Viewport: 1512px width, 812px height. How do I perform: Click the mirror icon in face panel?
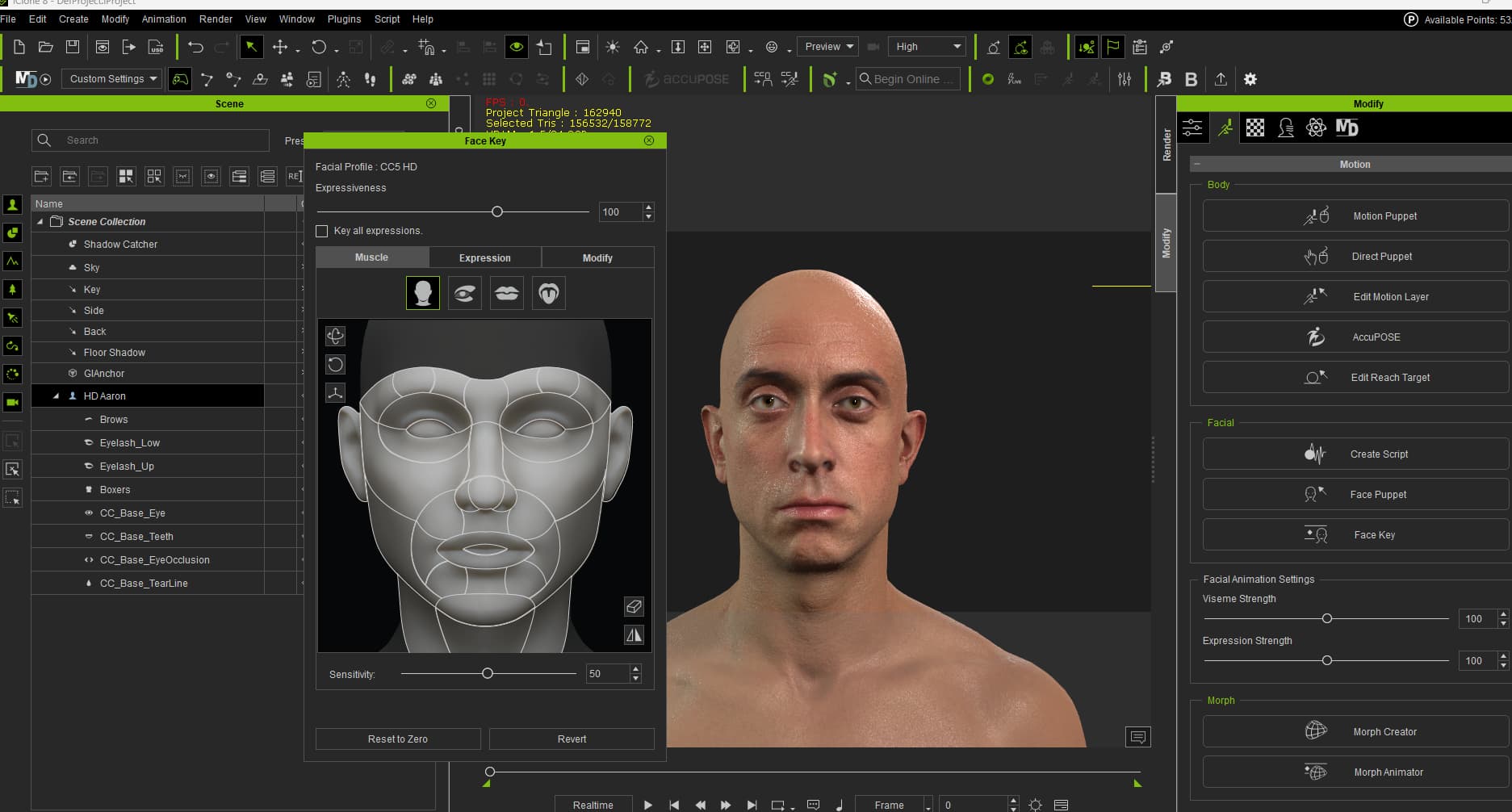coord(634,635)
